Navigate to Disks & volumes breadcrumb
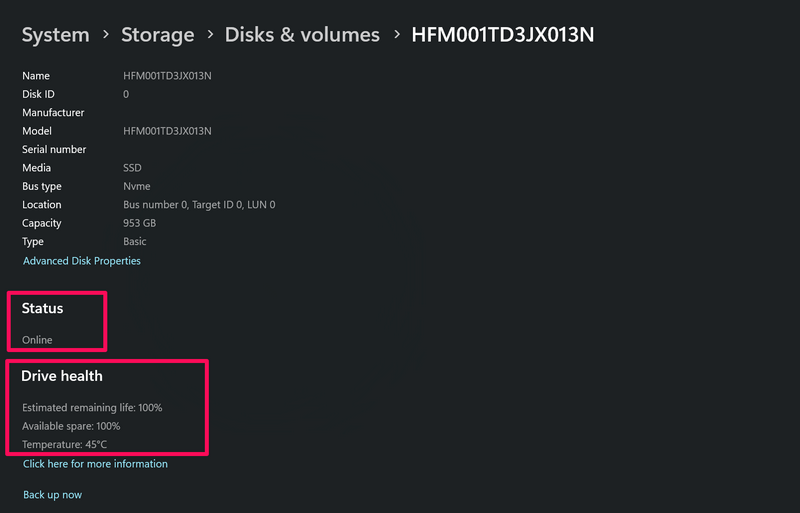 click(302, 35)
